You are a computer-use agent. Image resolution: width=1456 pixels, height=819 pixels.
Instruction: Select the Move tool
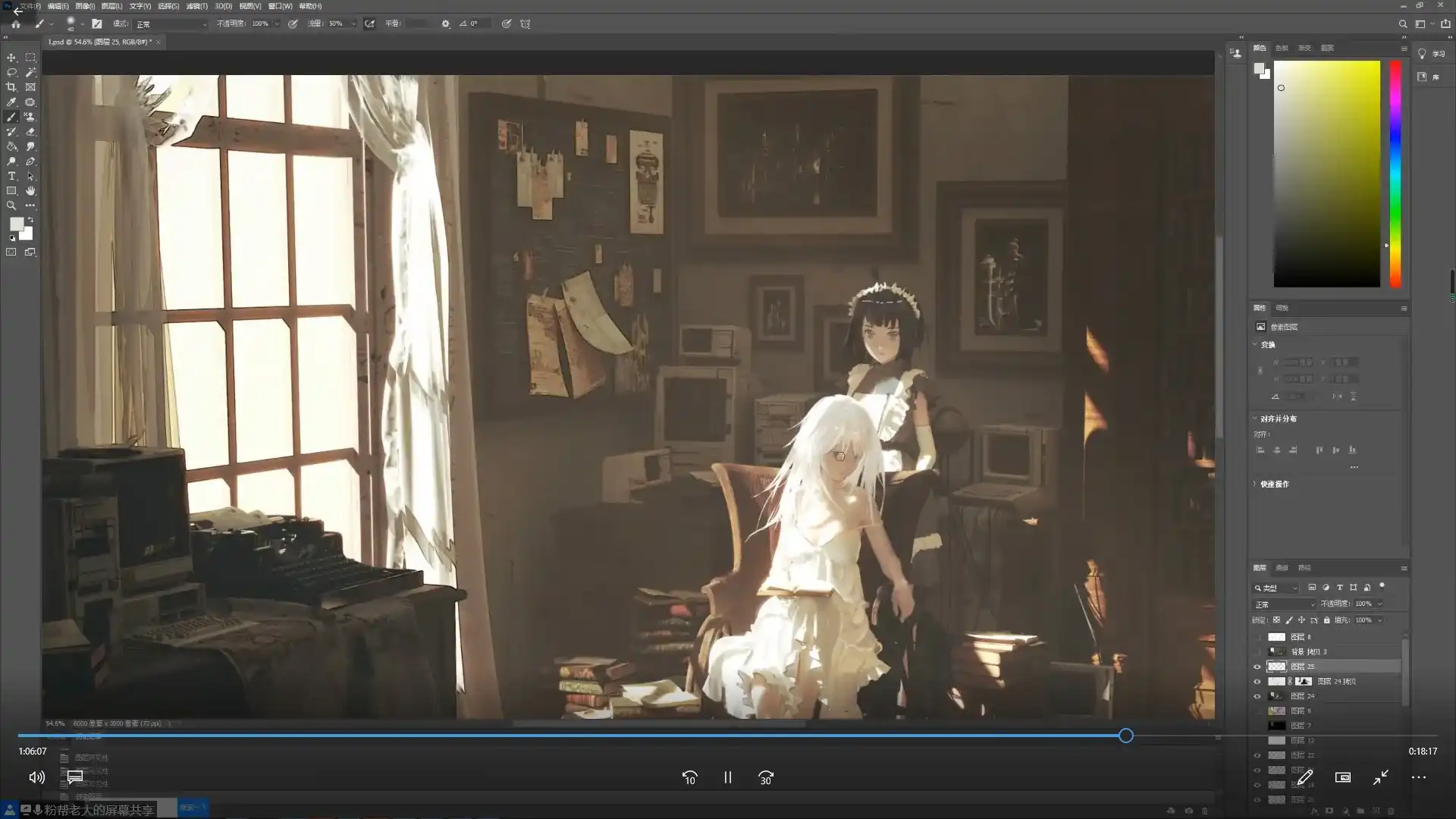(x=11, y=58)
